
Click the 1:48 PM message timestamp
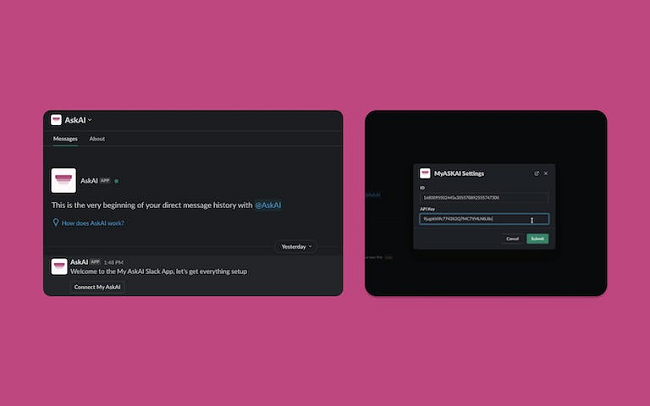click(x=113, y=262)
